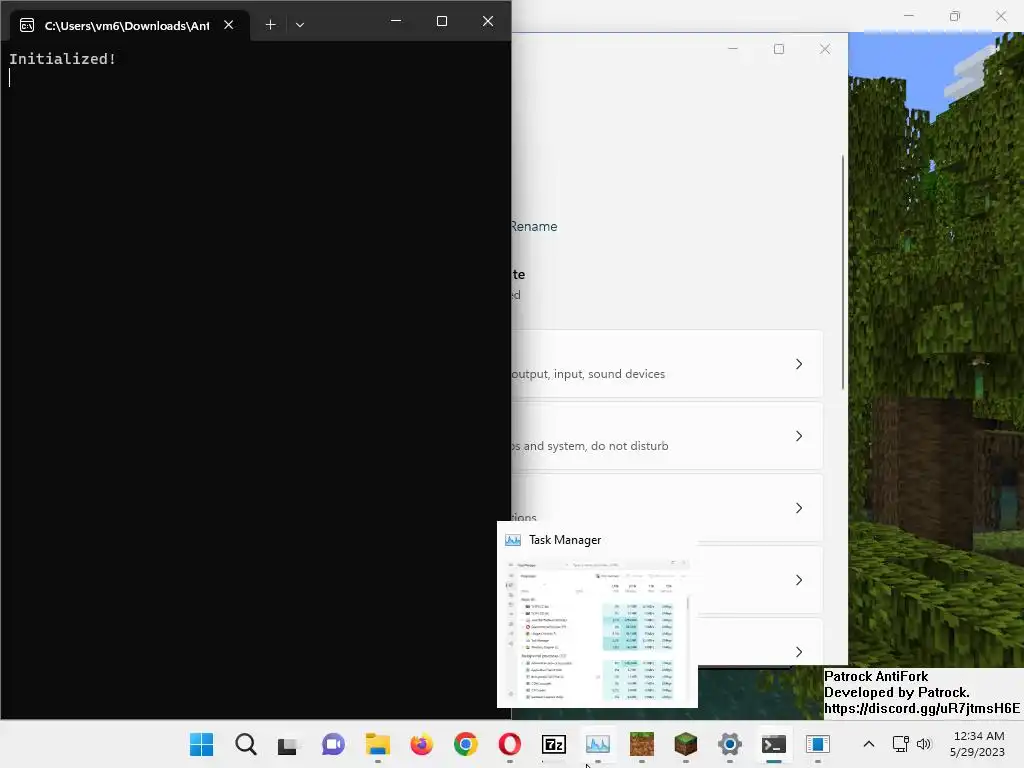Open the fourth Settings row chevron
1024x768 pixels.
(799, 580)
